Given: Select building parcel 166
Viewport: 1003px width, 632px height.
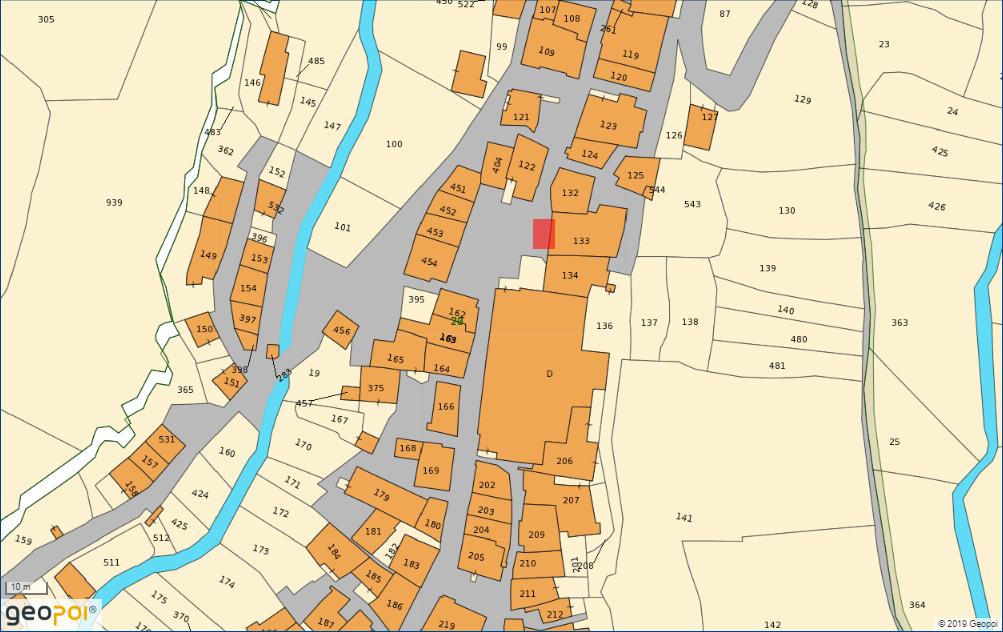Looking at the screenshot, I should pos(445,408).
